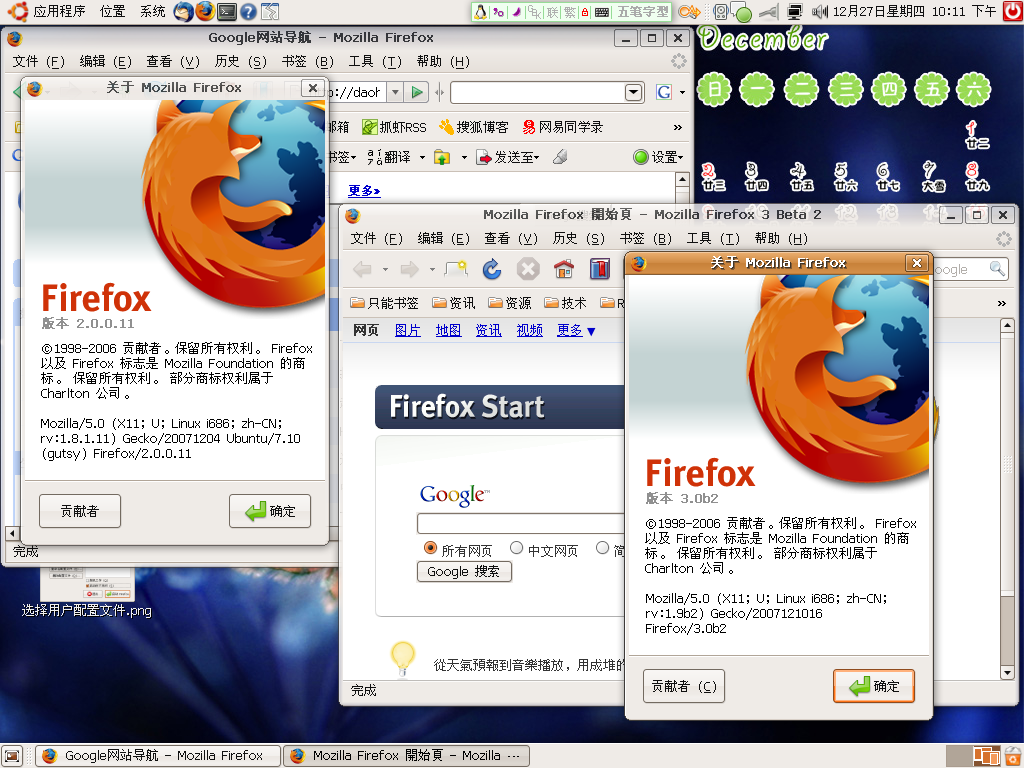This screenshot has height=768, width=1024.
Task: Open the 历史 menu in the Google网站导航 window
Action: [240, 61]
